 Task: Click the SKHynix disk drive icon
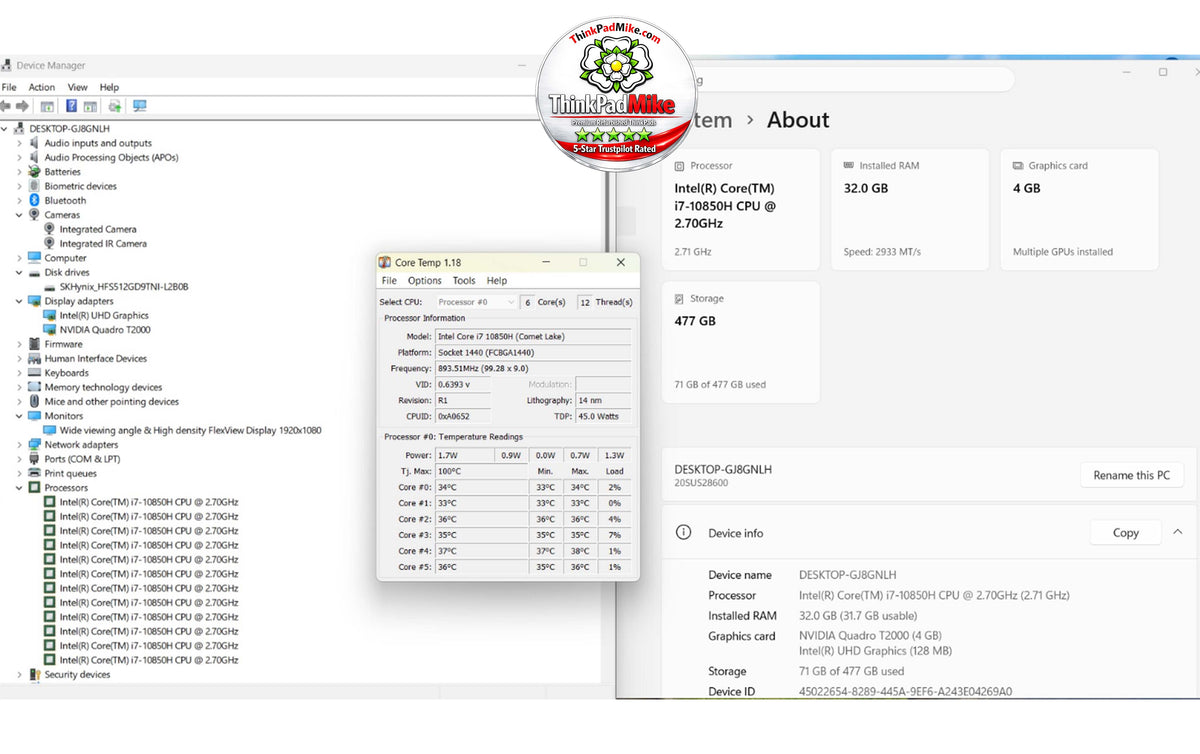tap(50, 287)
